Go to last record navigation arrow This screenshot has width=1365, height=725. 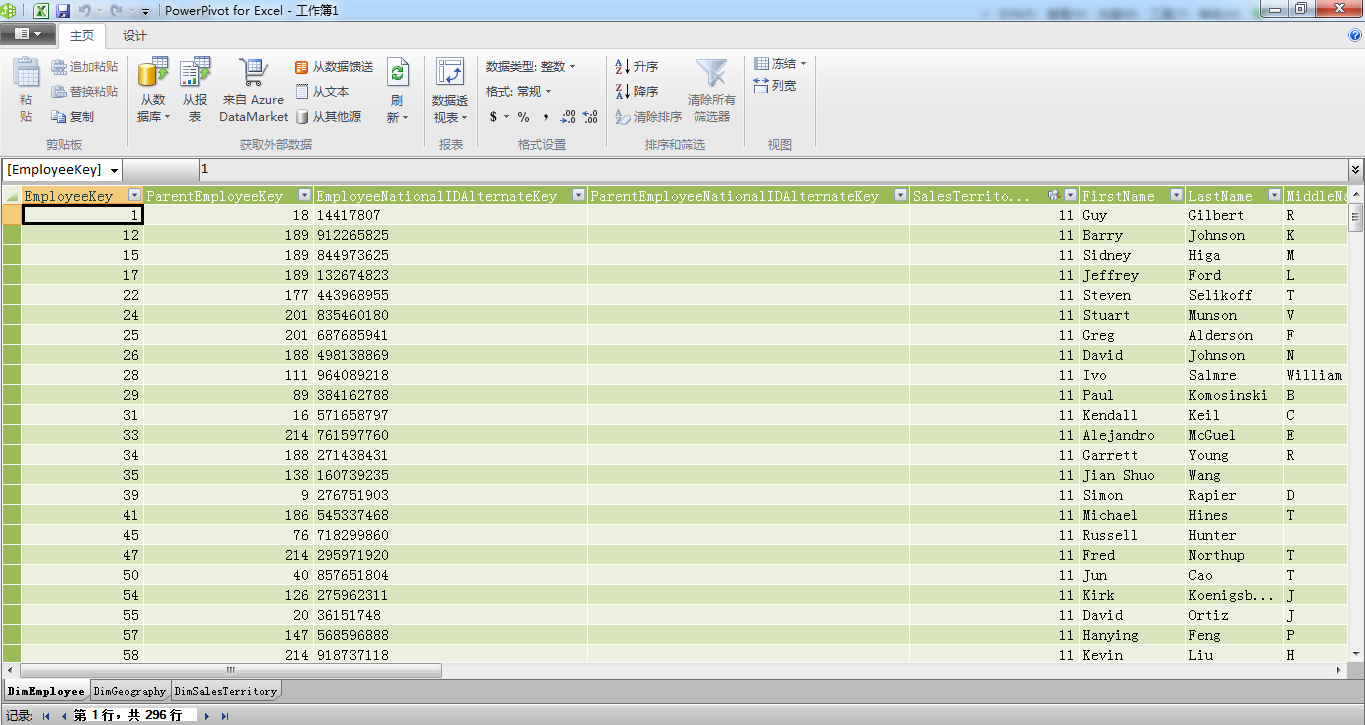coord(225,716)
